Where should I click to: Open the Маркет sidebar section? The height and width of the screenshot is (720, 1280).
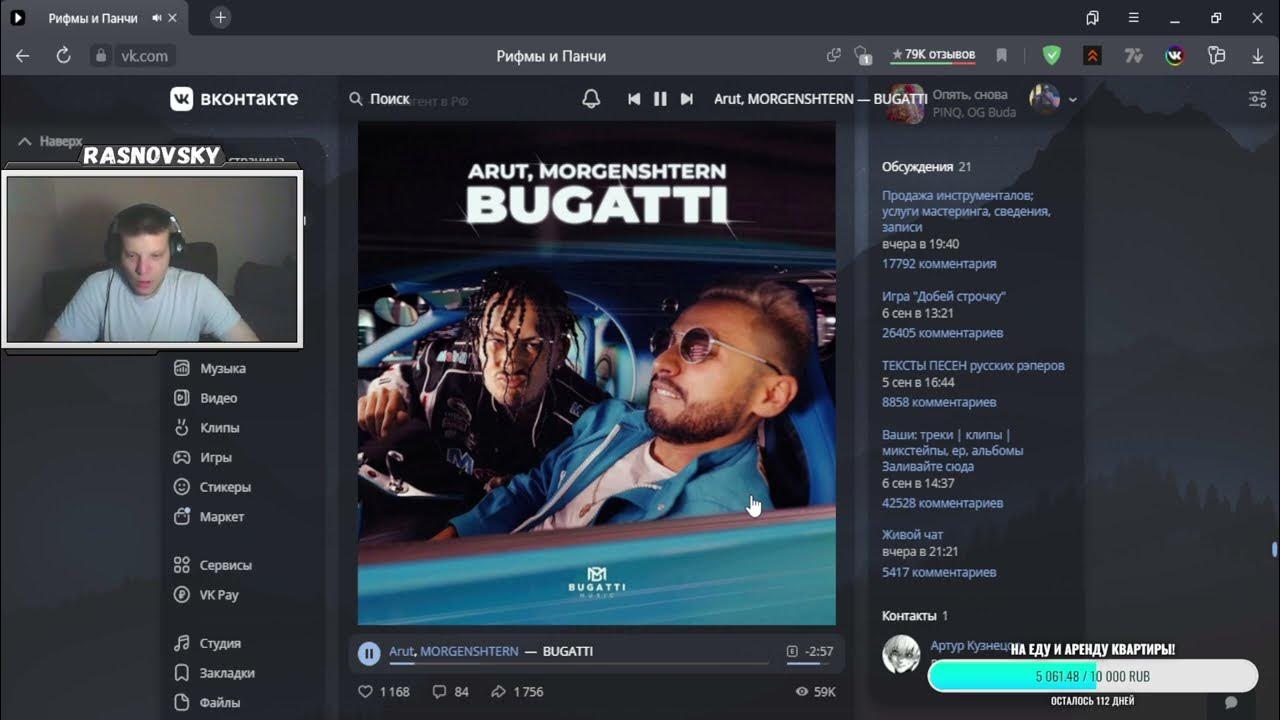click(209, 517)
